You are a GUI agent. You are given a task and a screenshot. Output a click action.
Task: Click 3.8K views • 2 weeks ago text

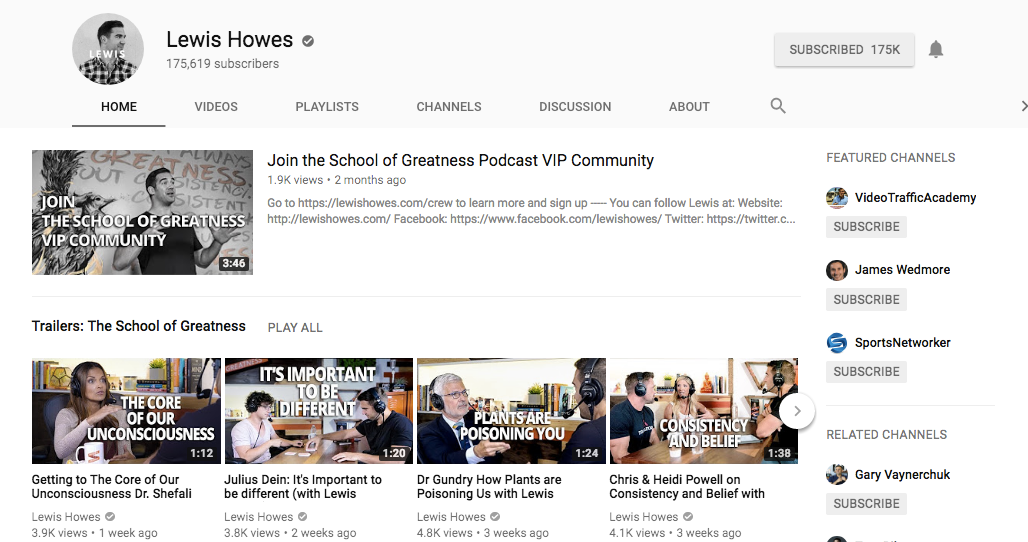pyautogui.click(x=290, y=533)
